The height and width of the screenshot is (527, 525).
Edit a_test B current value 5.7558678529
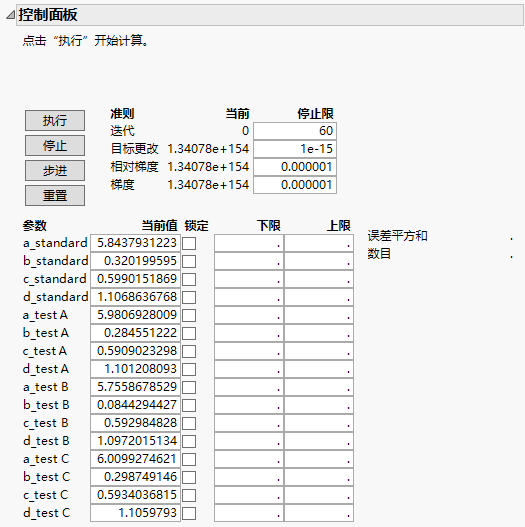135,387
